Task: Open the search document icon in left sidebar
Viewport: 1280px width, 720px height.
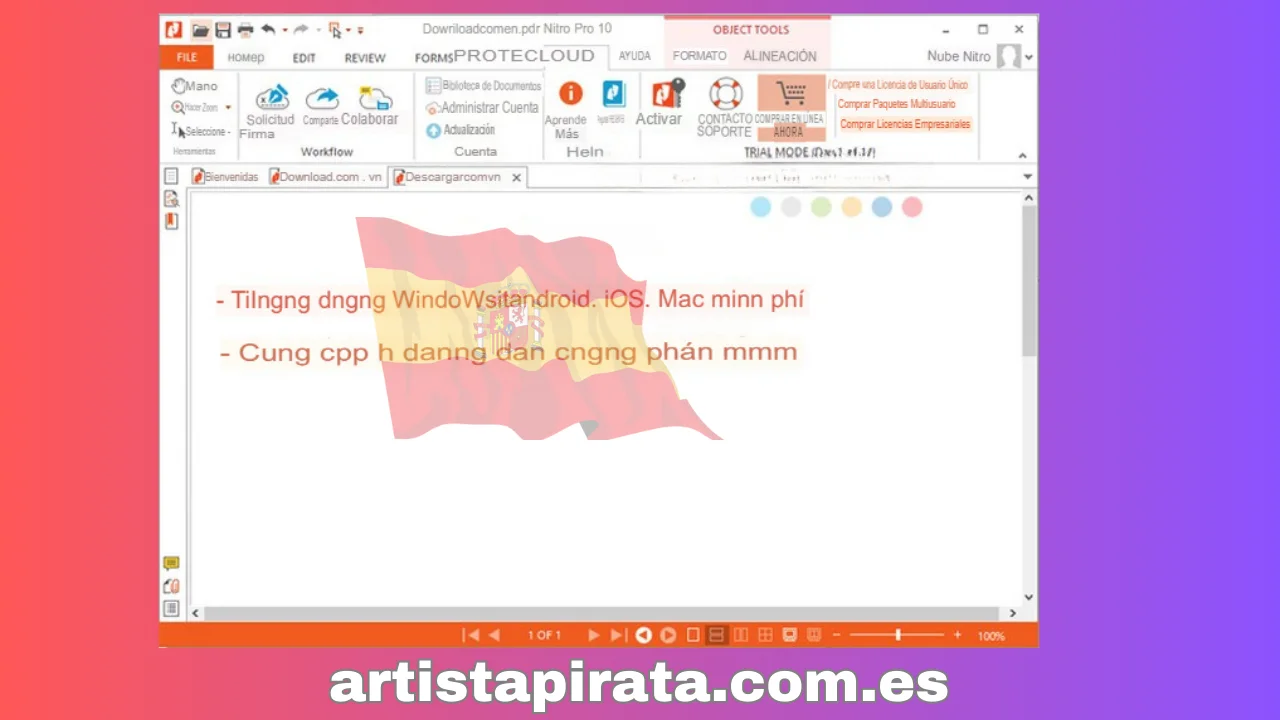Action: pos(171,199)
